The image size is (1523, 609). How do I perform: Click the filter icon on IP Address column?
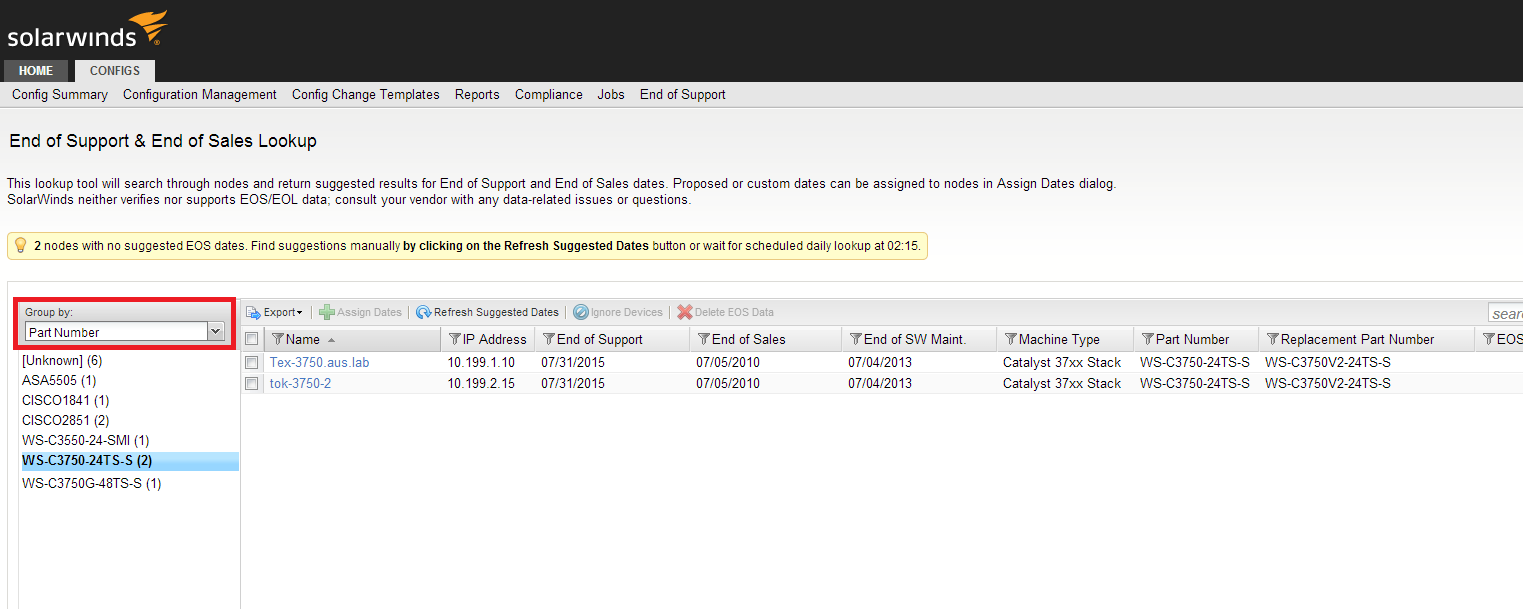coord(455,339)
